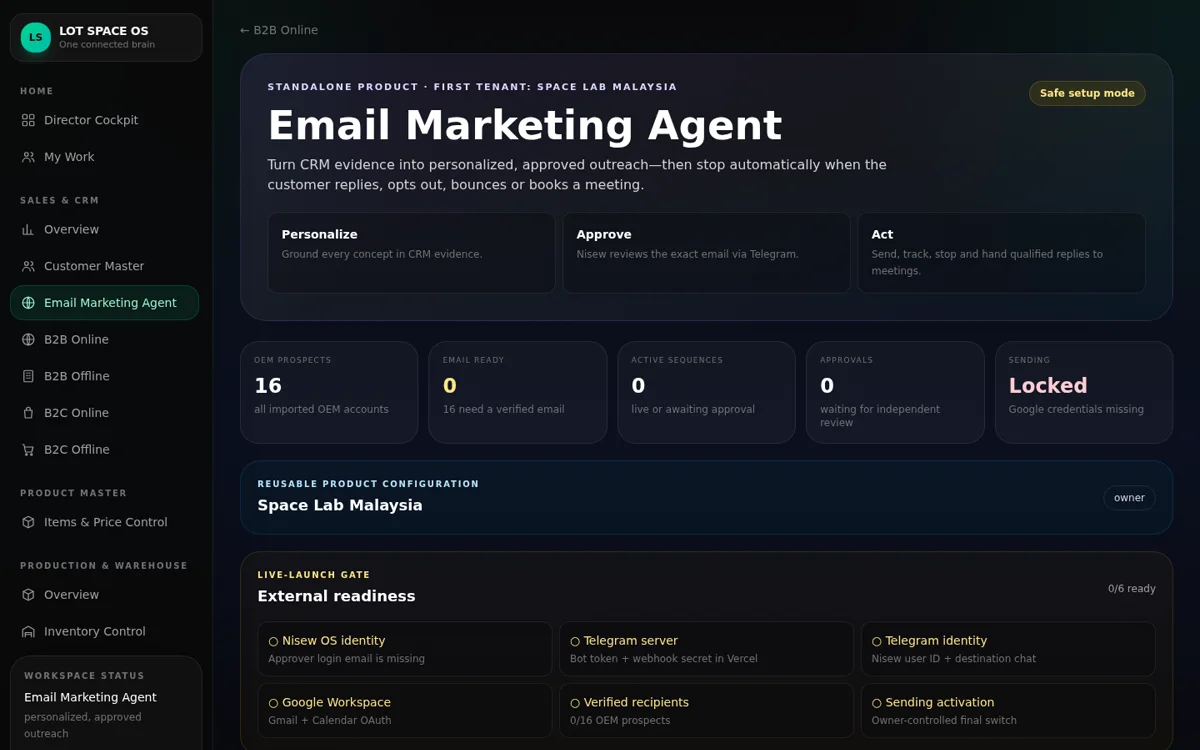Screen dimensions: 1200x750
Task: Click the Telegram identity readiness item
Action: click(1008, 649)
